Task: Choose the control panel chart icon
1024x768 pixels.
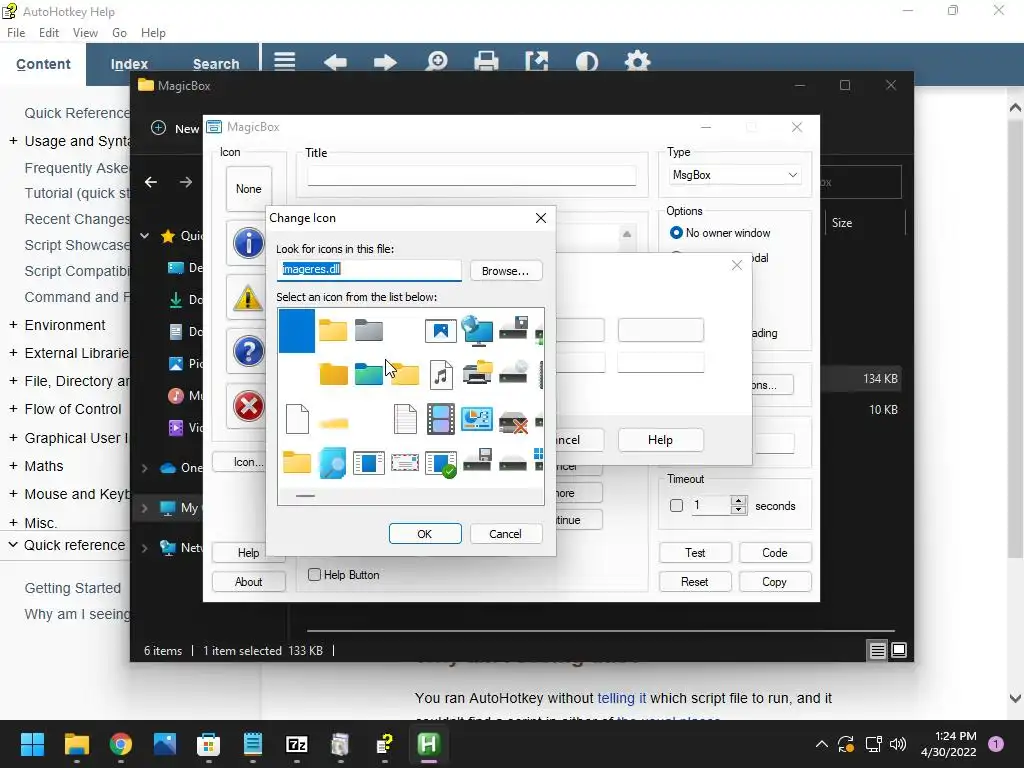Action: [477, 419]
